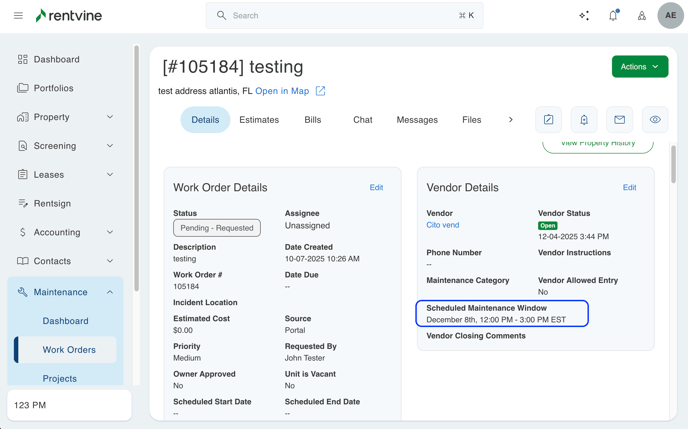688x429 pixels.
Task: Click the page vertical scrollbar
Action: pos(673,165)
